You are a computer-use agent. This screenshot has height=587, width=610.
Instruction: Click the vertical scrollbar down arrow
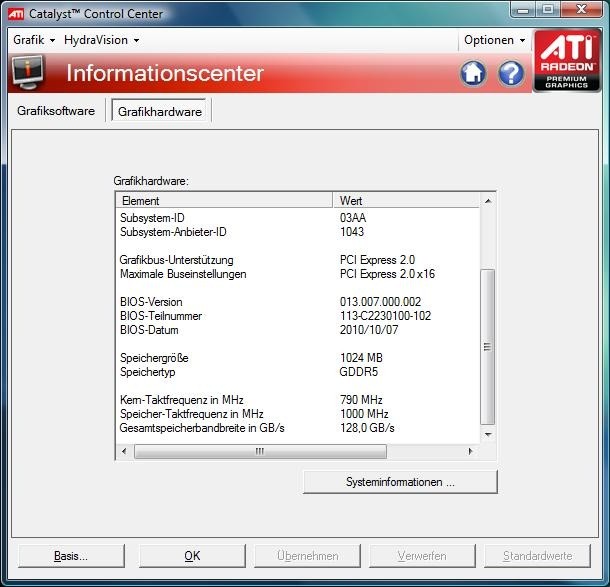[488, 434]
